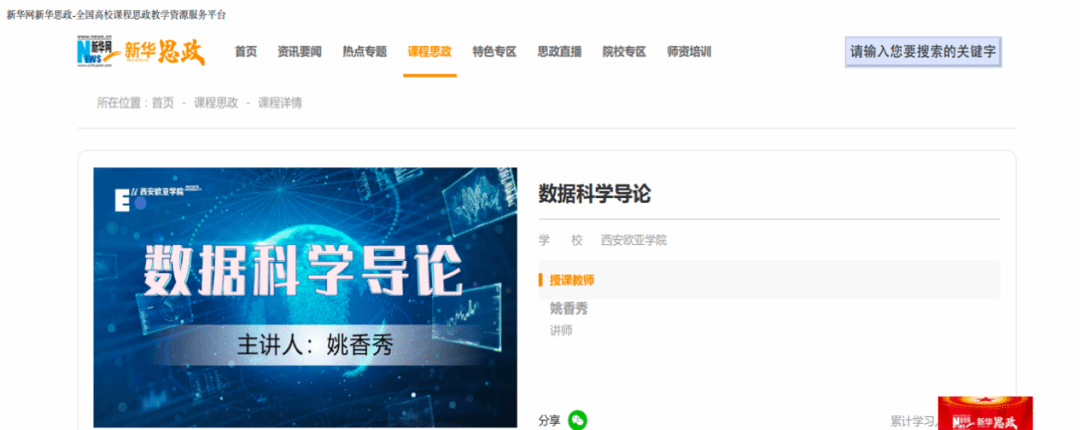The image size is (1080, 430).
Task: Open the 首页 navigation item
Action: pyautogui.click(x=245, y=52)
